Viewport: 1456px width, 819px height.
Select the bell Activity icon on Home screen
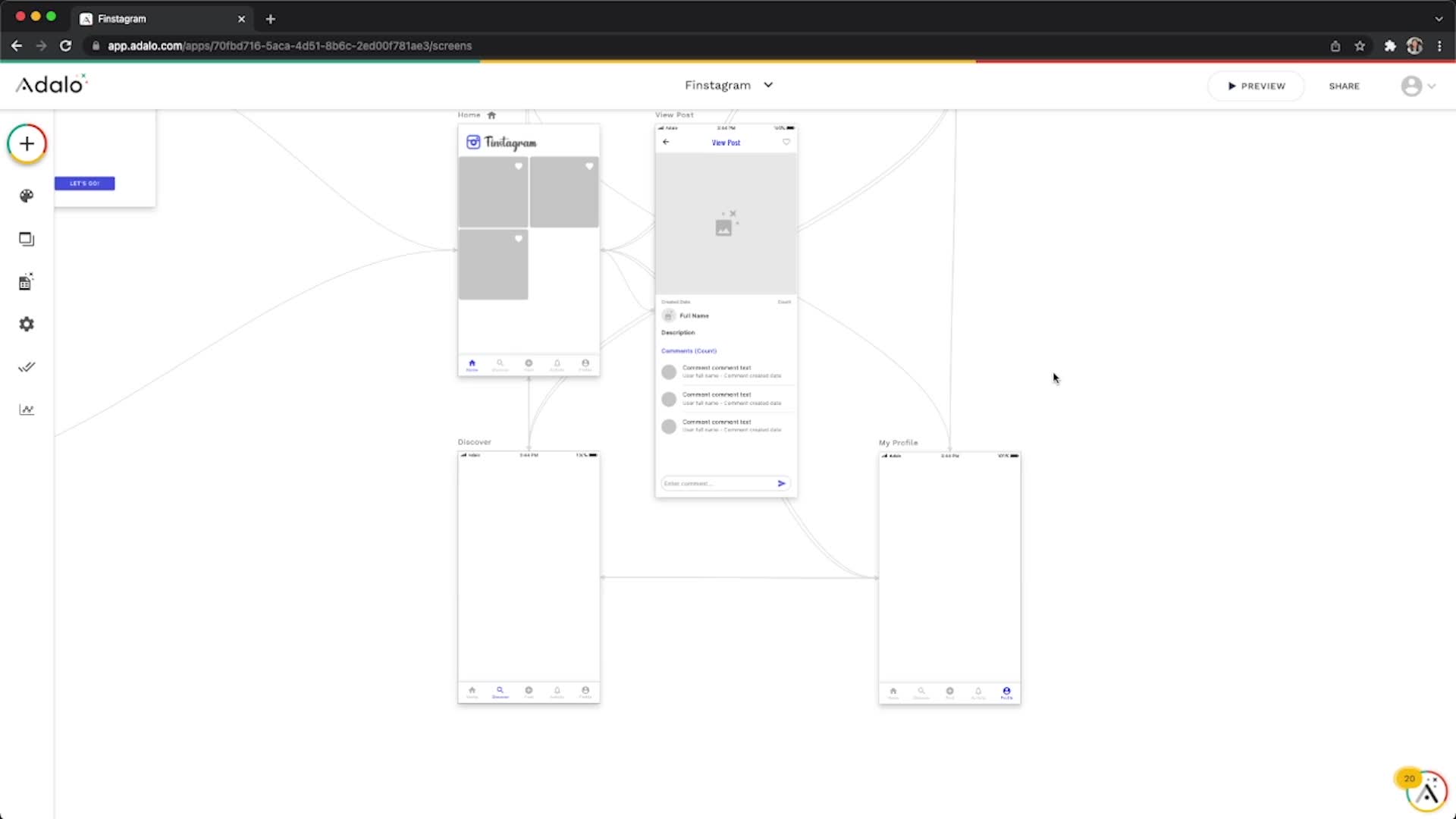tap(557, 363)
